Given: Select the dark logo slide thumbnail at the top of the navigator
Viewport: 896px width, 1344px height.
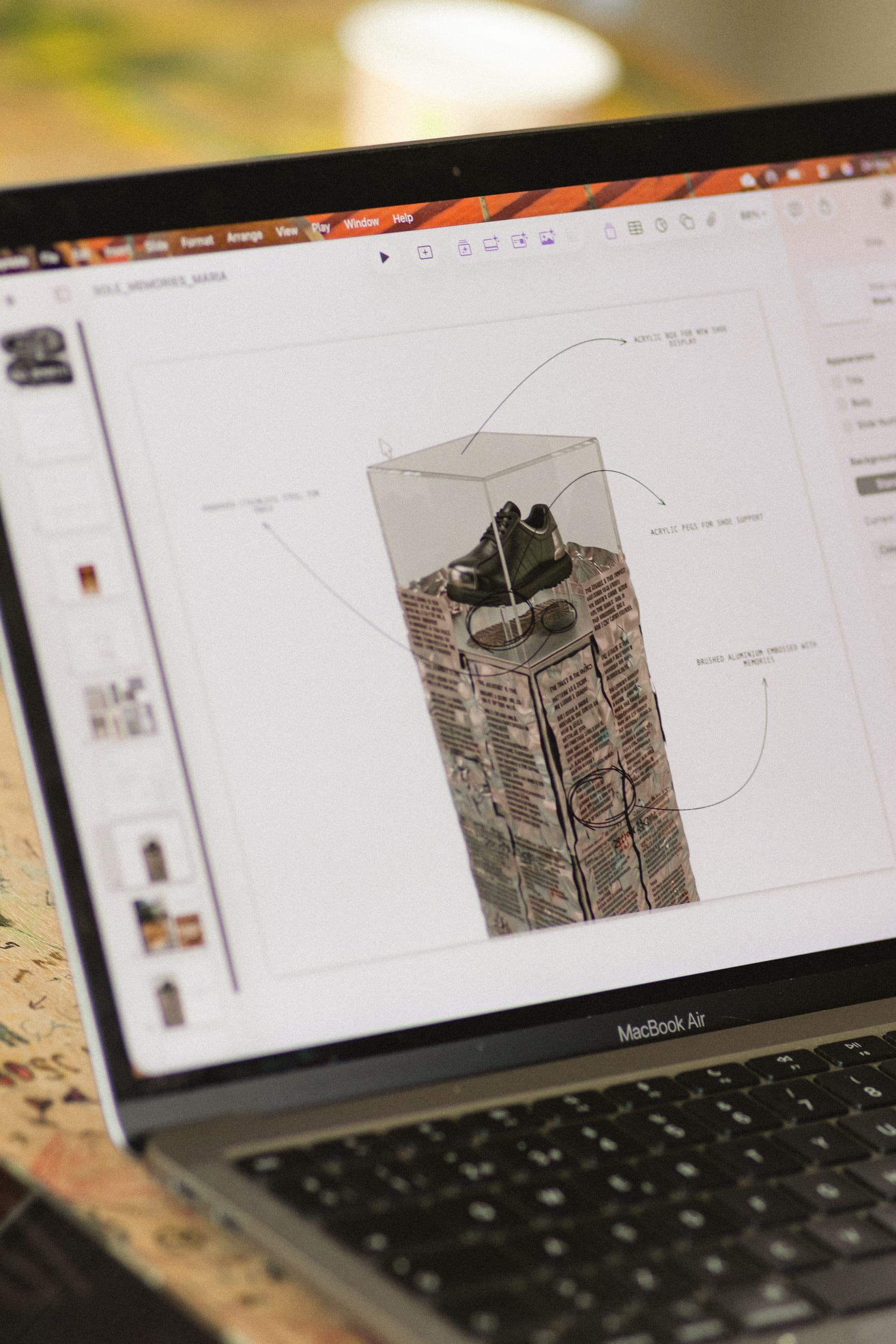Looking at the screenshot, I should coord(39,355).
